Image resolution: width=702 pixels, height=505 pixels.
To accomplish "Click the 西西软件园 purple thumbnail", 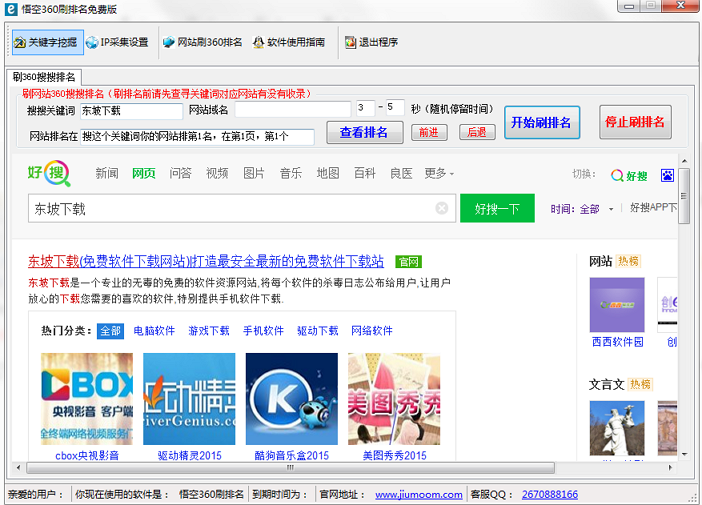I will pyautogui.click(x=617, y=304).
